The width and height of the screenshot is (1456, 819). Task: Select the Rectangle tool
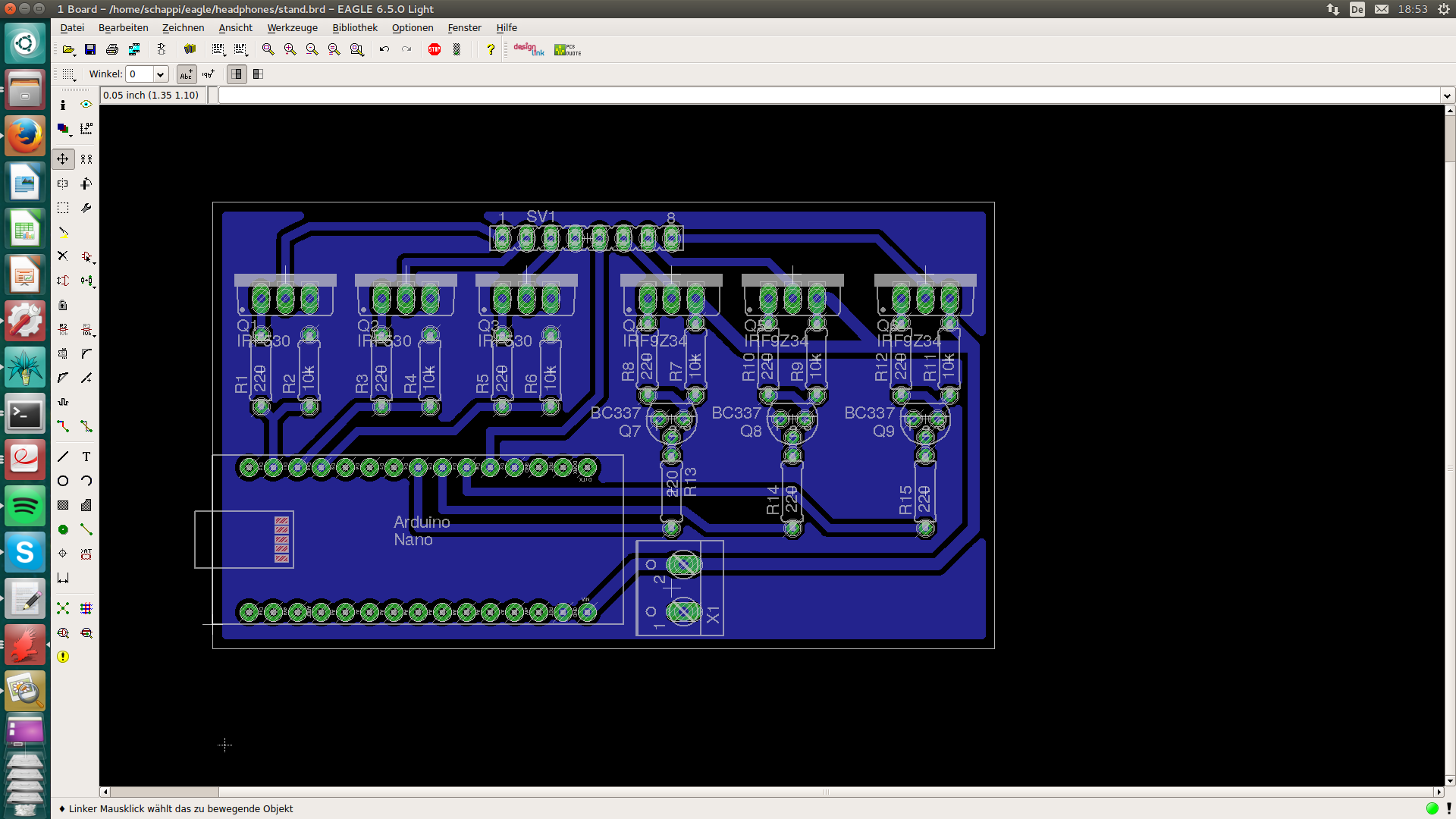[x=63, y=505]
